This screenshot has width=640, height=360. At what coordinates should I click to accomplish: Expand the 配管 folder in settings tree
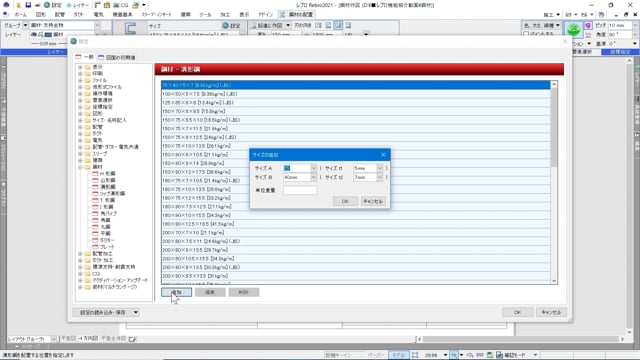[x=80, y=127]
